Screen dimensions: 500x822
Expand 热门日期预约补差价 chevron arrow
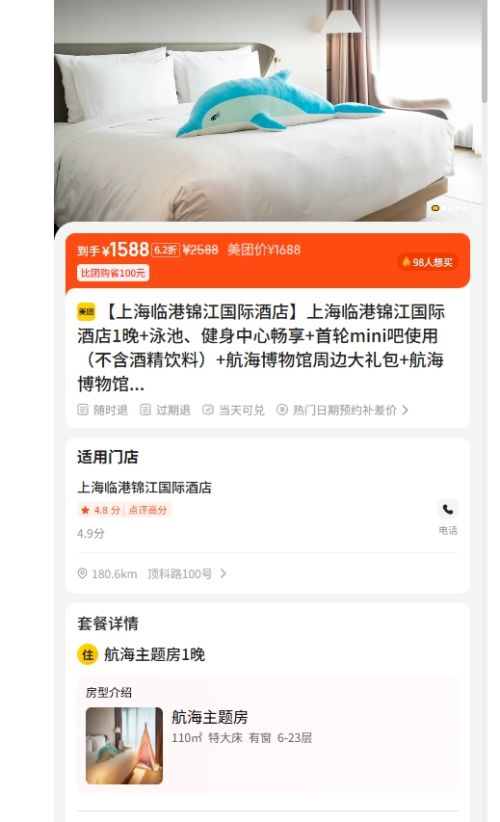[x=405, y=410]
